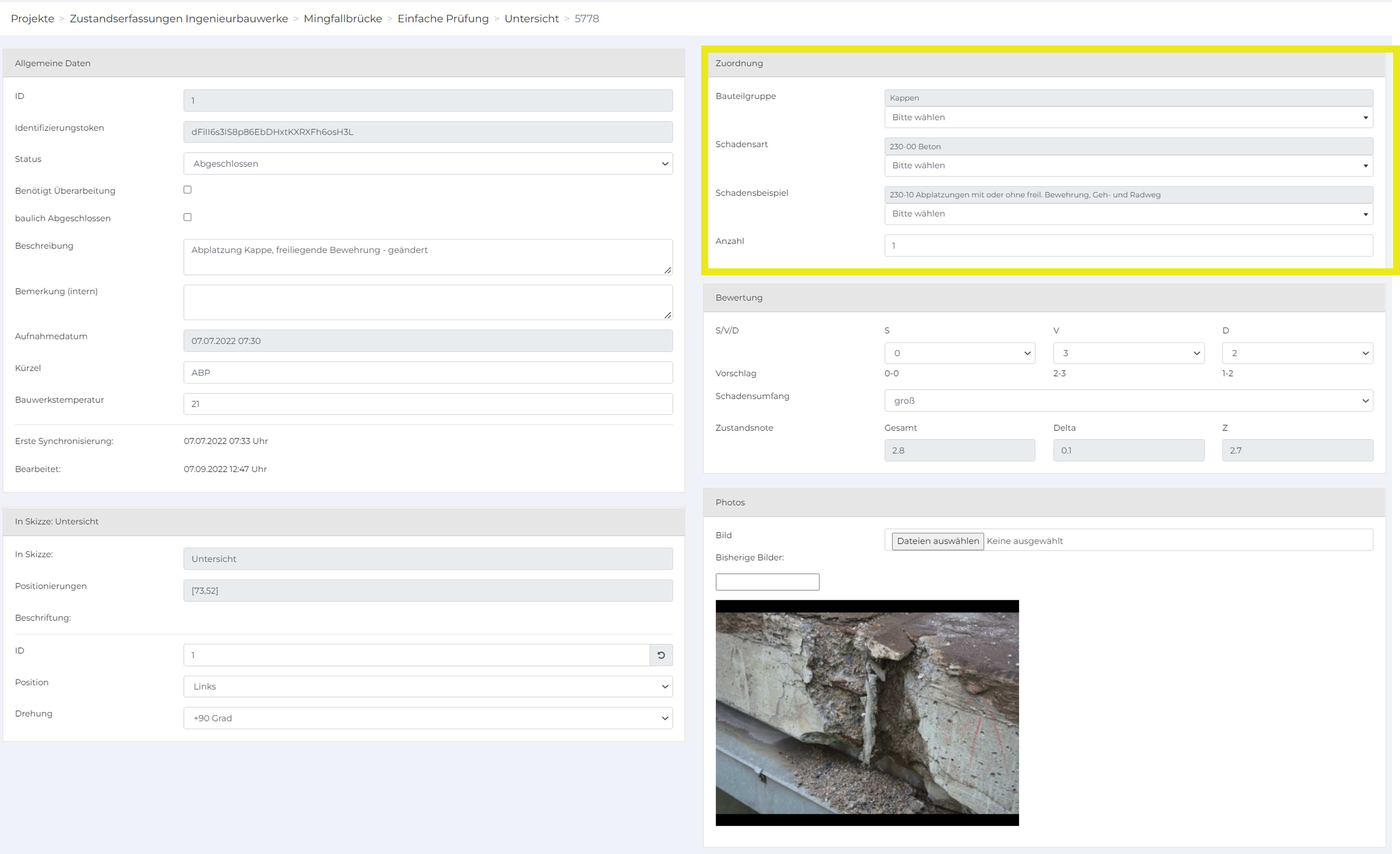The image size is (1400, 854).
Task: Click the Allgemeine Daten panel header
Action: [x=344, y=63]
